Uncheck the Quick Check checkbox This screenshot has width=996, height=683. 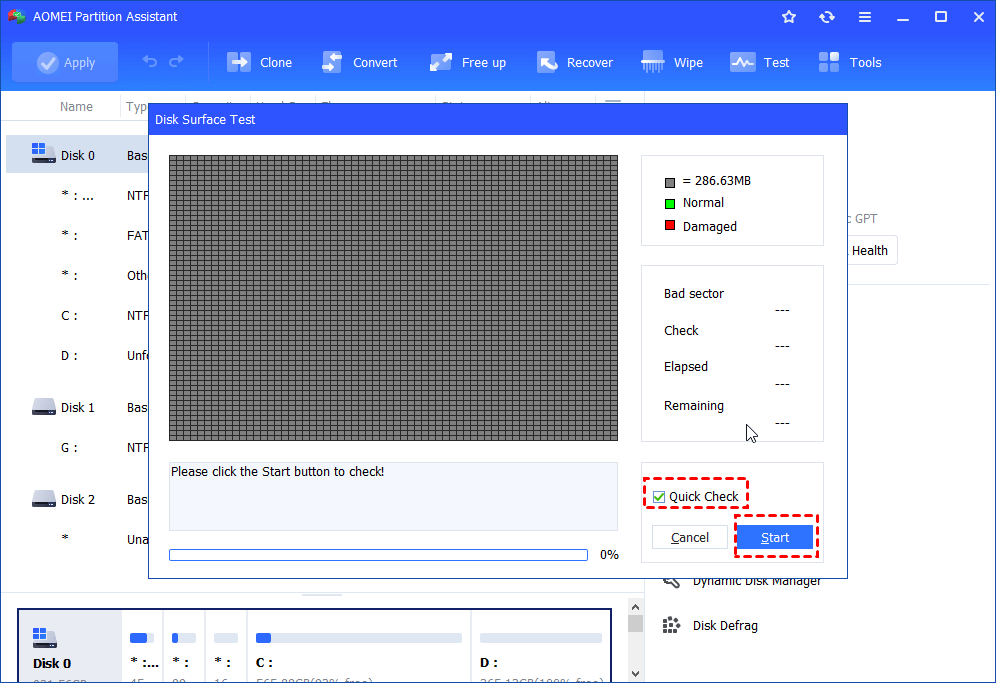(659, 497)
